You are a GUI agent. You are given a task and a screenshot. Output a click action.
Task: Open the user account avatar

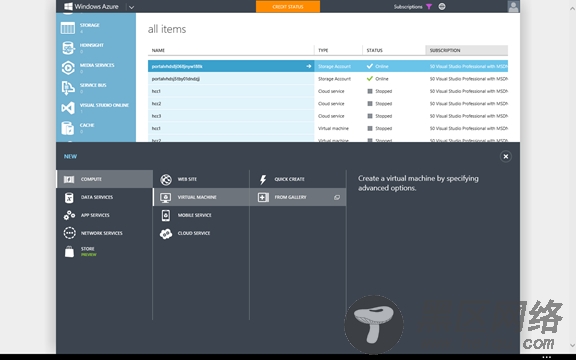click(x=513, y=7)
